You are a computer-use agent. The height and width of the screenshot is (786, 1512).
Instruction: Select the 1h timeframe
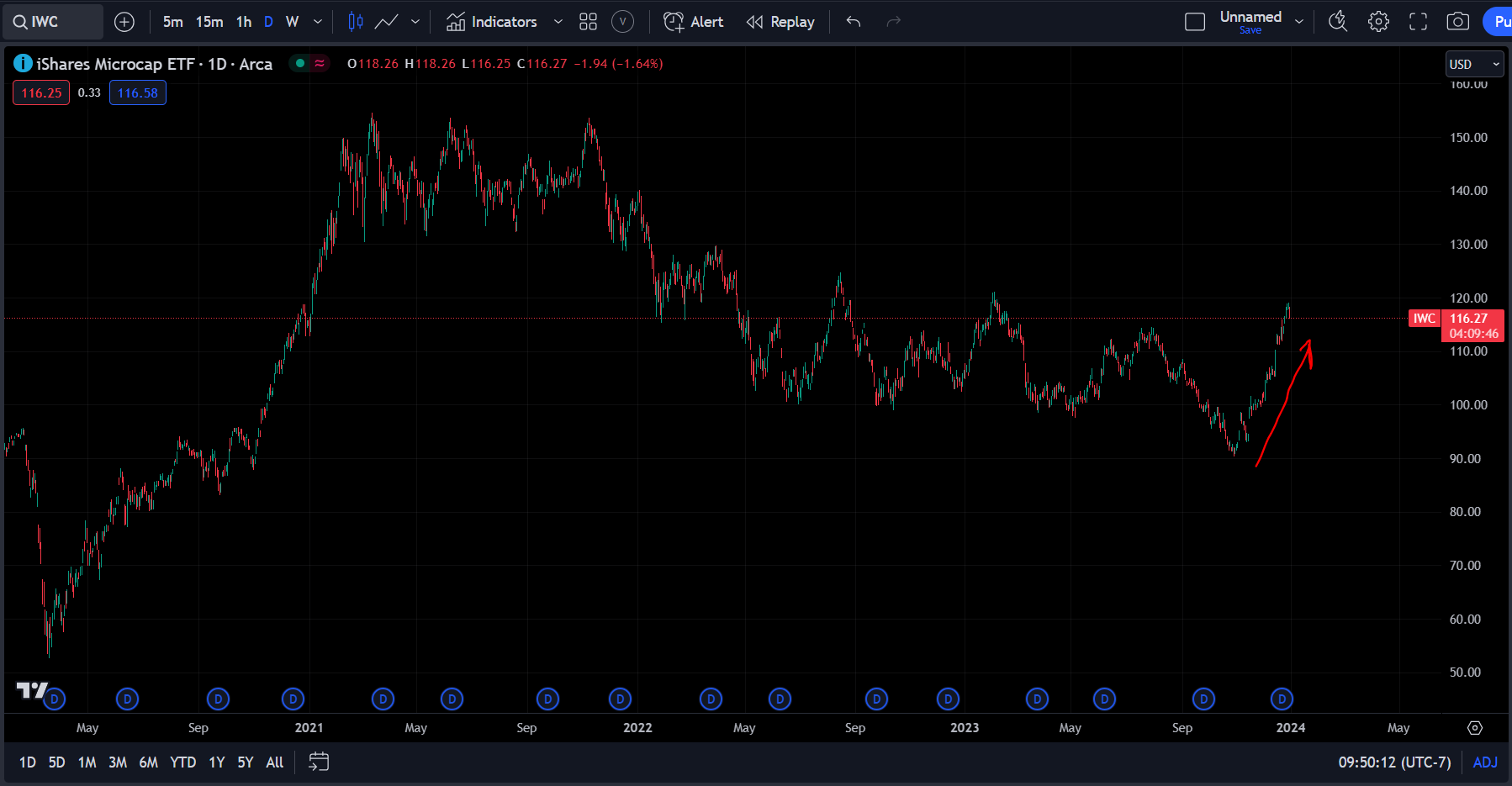click(244, 22)
